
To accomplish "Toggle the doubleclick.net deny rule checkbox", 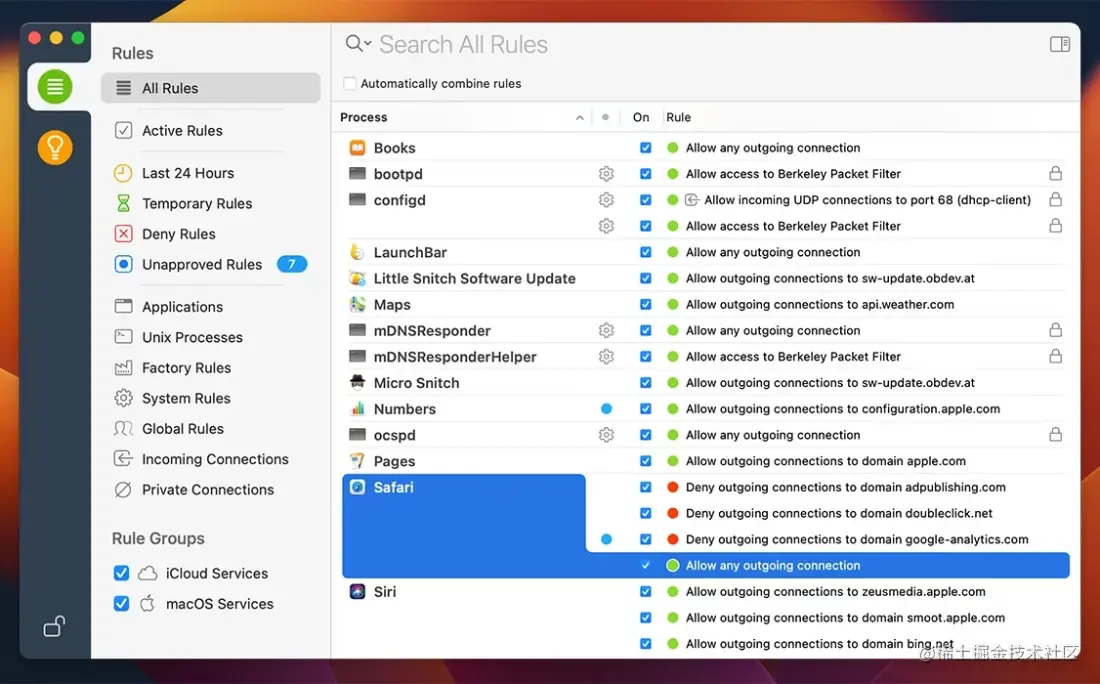I will [x=645, y=514].
